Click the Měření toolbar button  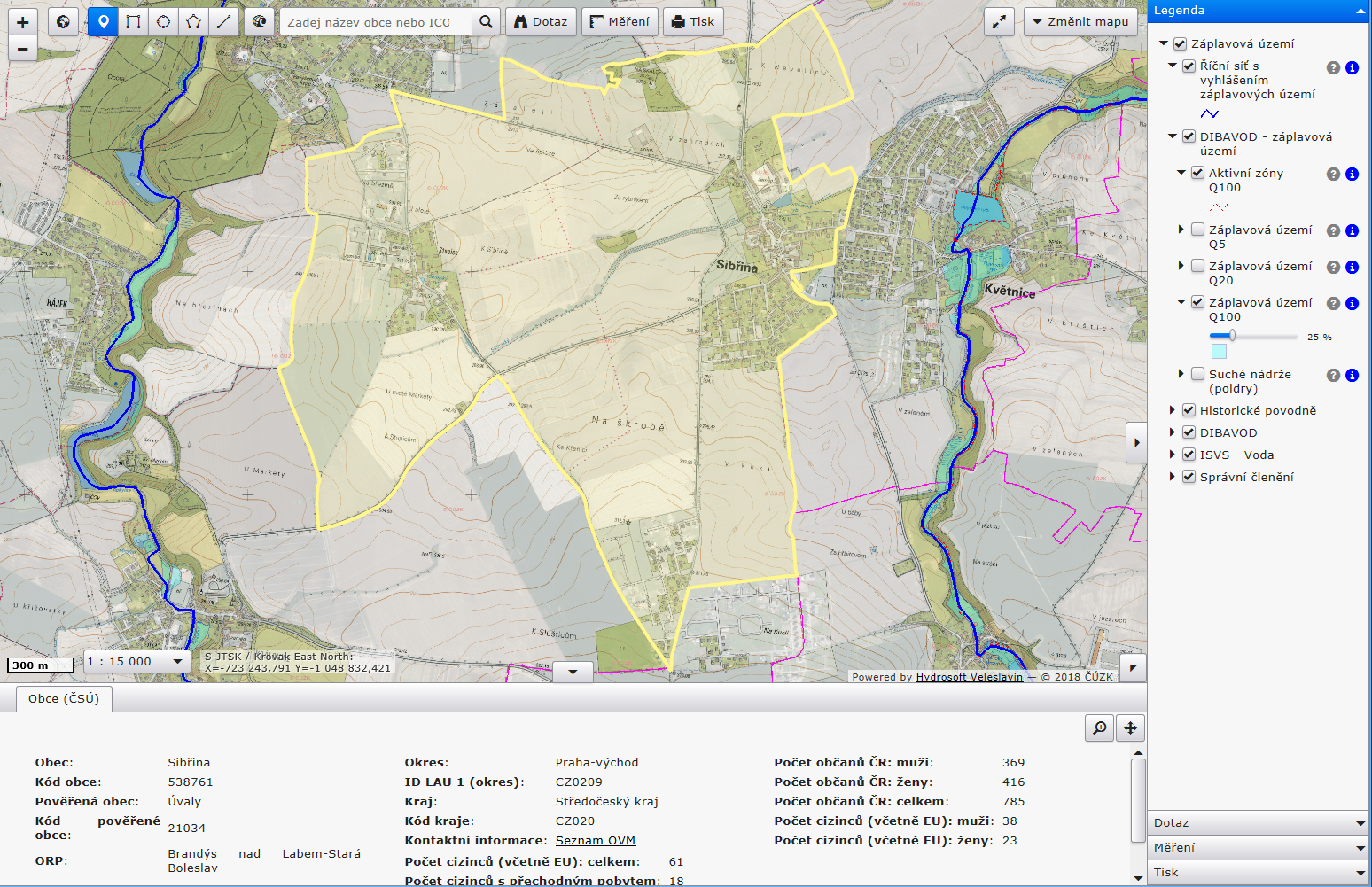(620, 21)
